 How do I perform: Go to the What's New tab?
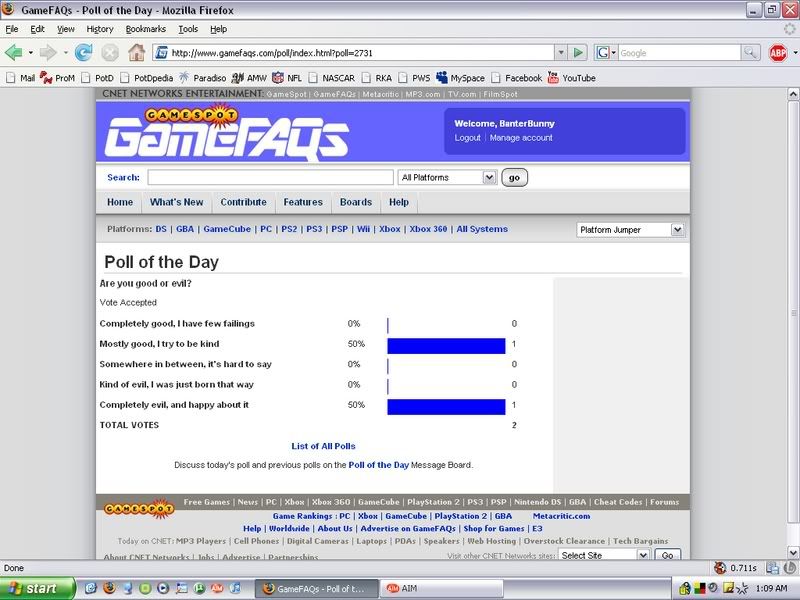(177, 202)
